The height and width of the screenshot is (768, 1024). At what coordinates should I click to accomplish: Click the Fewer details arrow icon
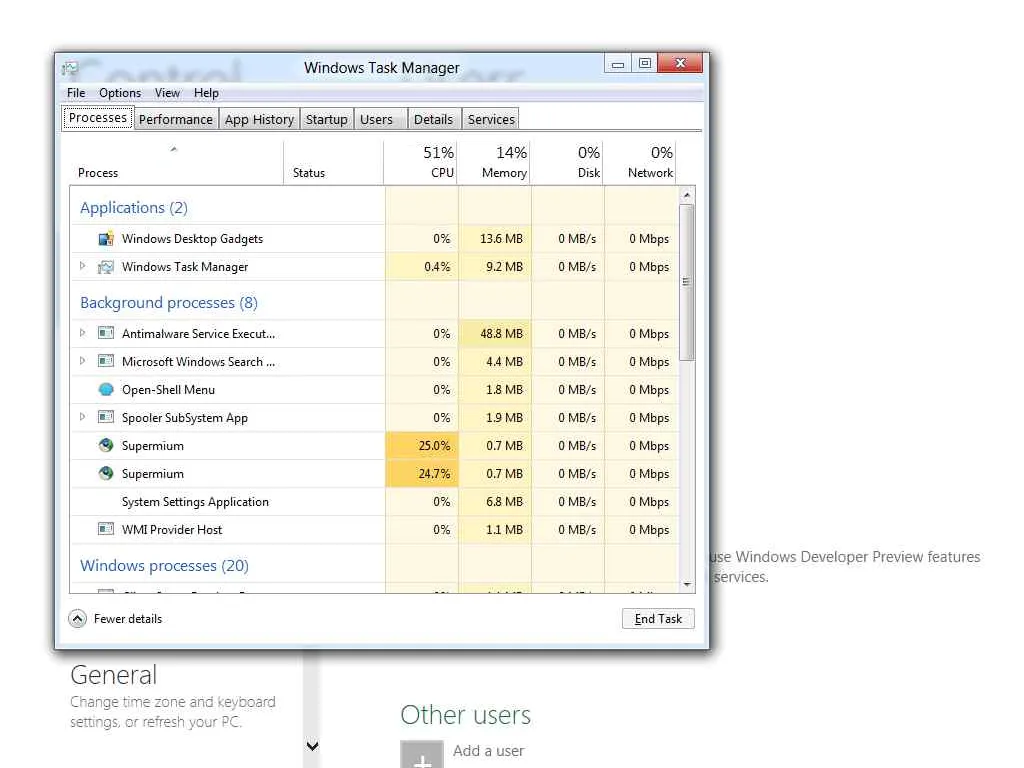click(77, 618)
